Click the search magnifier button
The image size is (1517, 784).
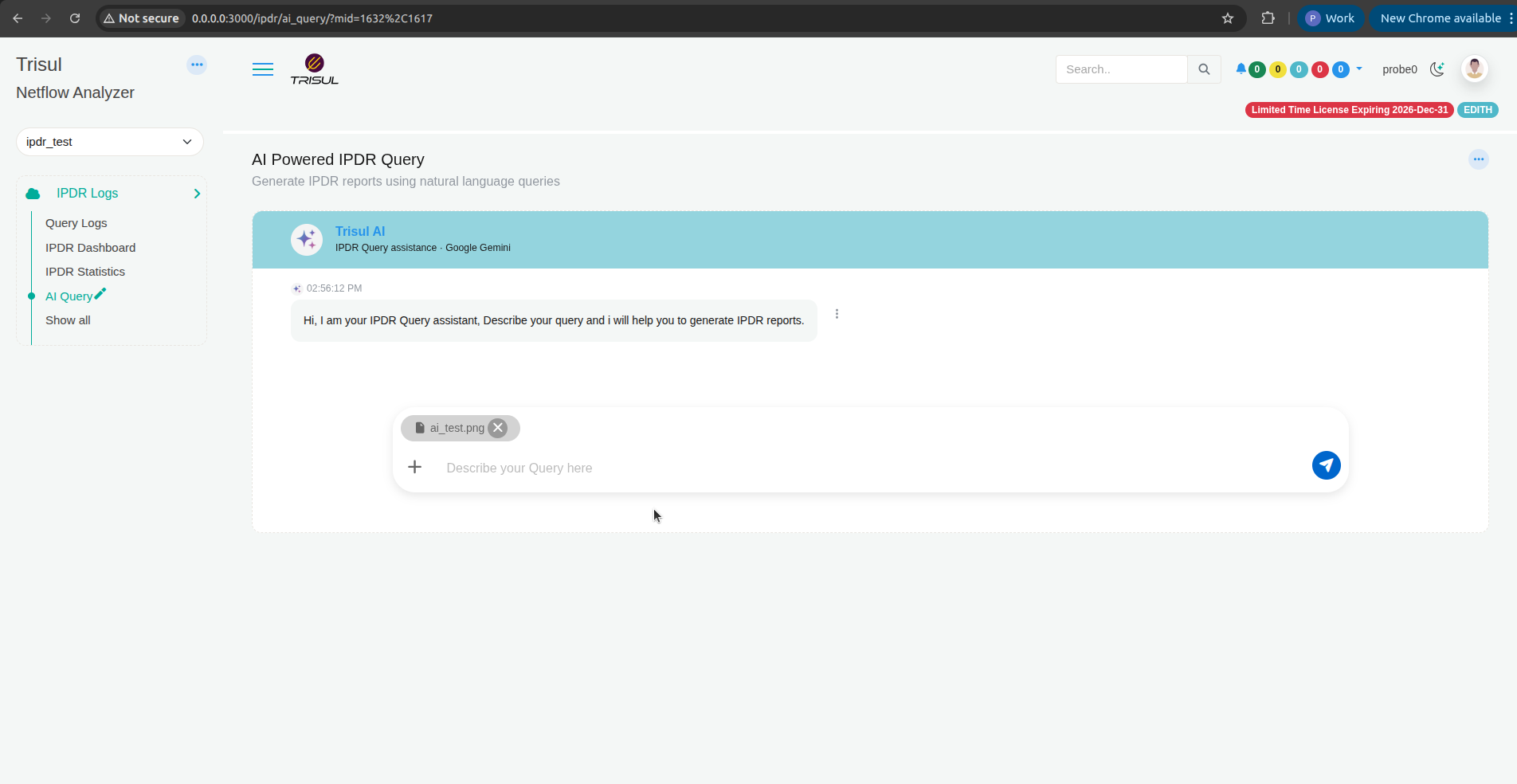click(x=1204, y=69)
